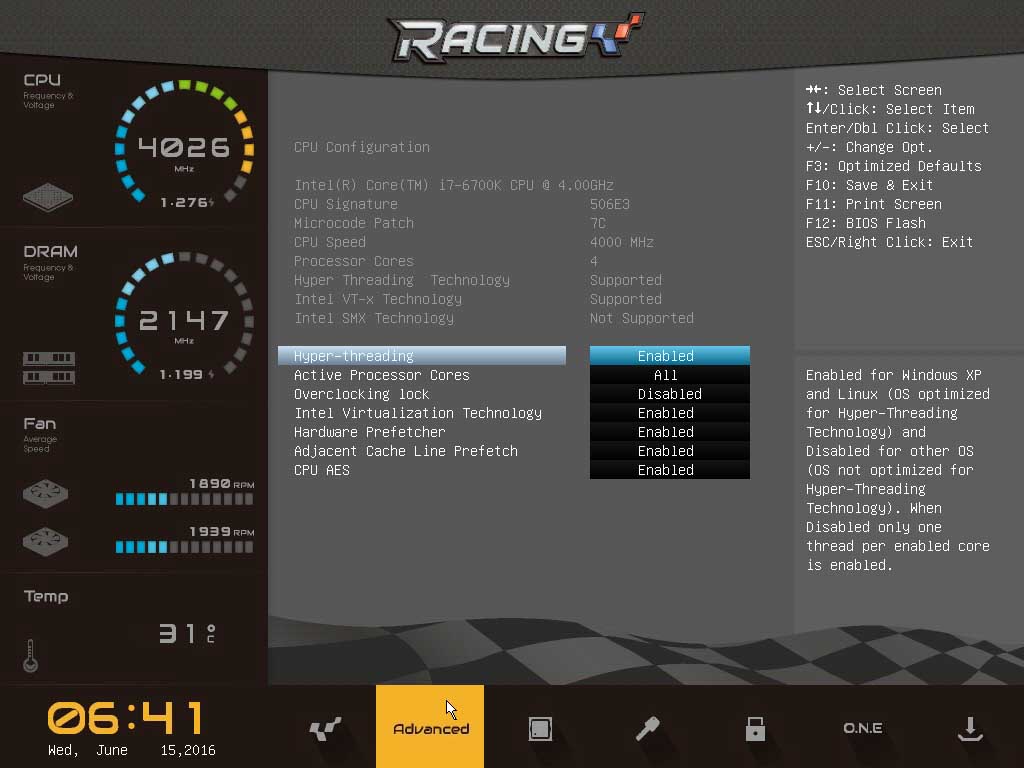The image size is (1024, 768).
Task: Click the CPU Configuration heading
Action: tap(362, 147)
